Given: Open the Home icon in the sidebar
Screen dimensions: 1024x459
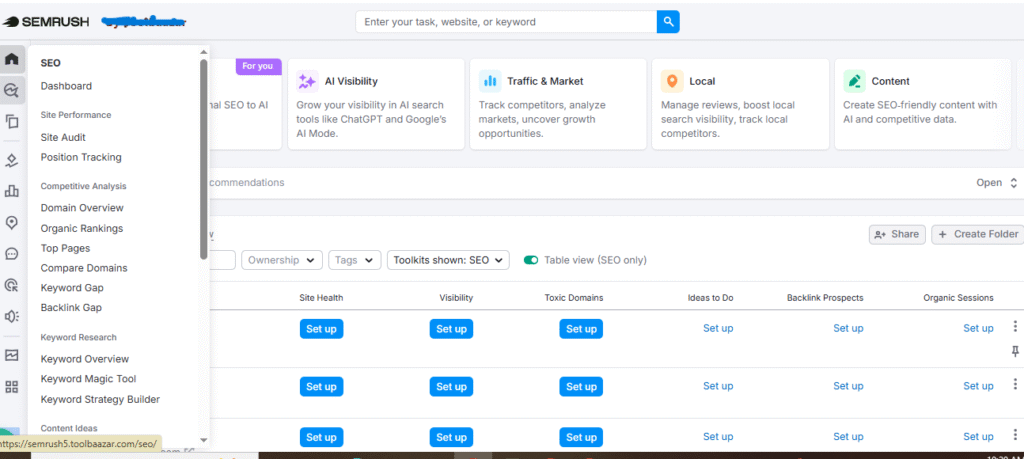Looking at the screenshot, I should [x=11, y=59].
